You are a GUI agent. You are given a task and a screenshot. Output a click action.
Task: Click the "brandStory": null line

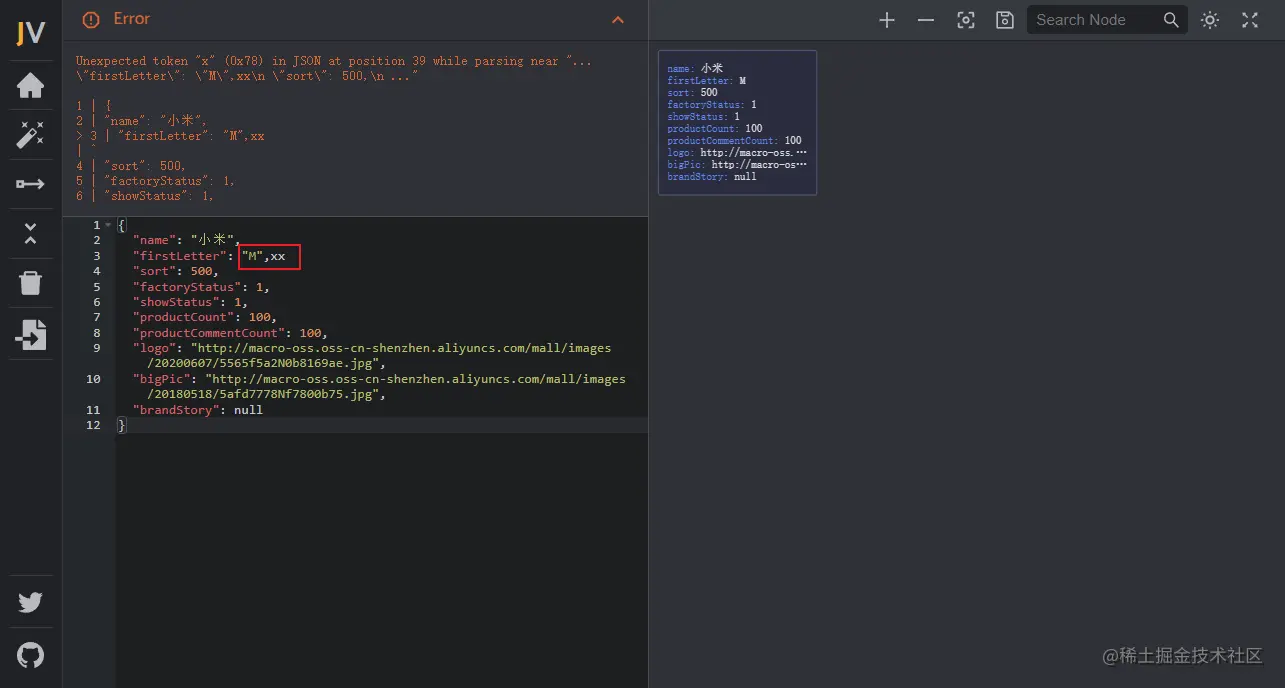click(198, 410)
